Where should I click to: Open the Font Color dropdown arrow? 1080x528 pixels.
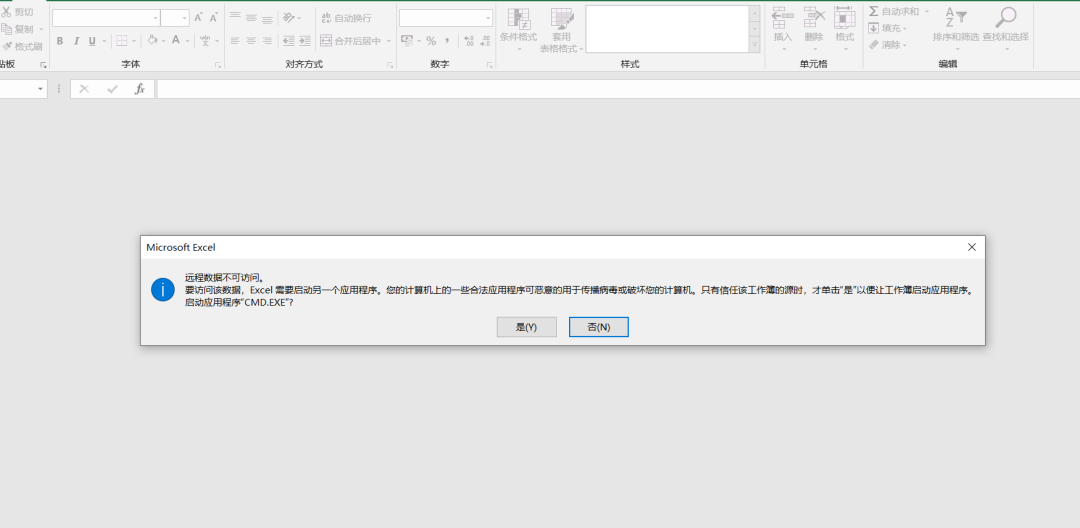(x=187, y=41)
